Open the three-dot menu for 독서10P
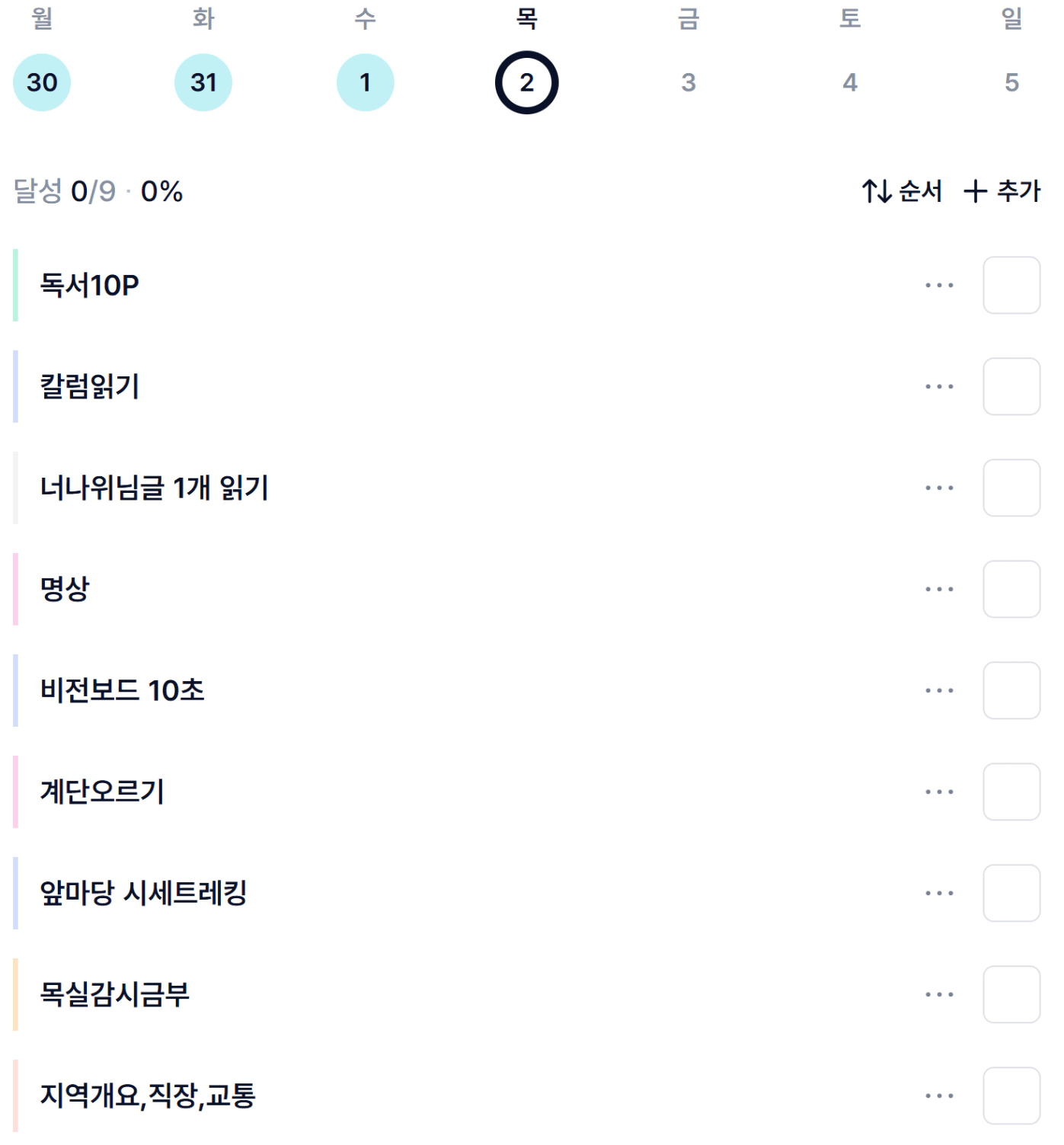The width and height of the screenshot is (1064, 1145). (938, 286)
